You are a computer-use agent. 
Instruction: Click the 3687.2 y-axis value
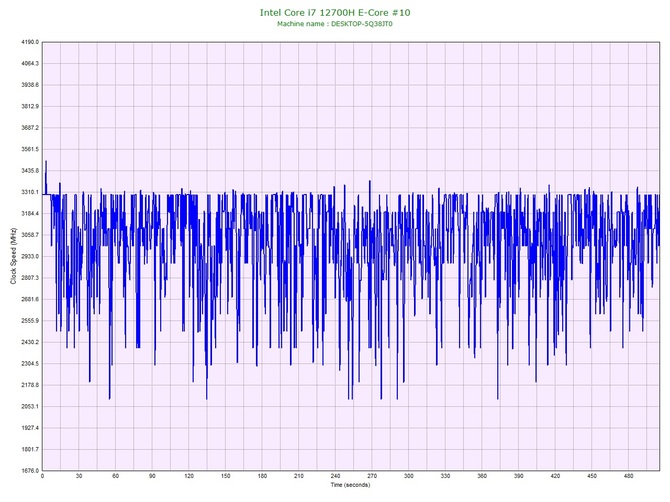point(30,128)
